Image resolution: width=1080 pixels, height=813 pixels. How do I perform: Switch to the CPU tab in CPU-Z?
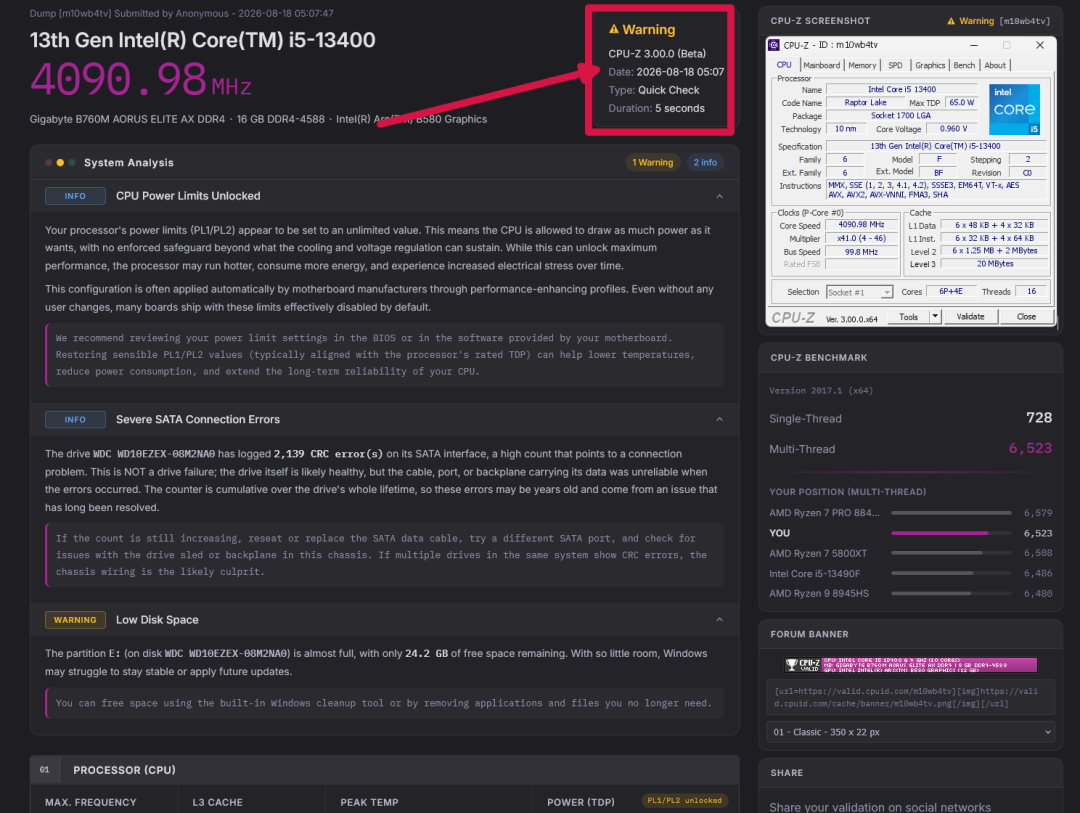[x=784, y=65]
